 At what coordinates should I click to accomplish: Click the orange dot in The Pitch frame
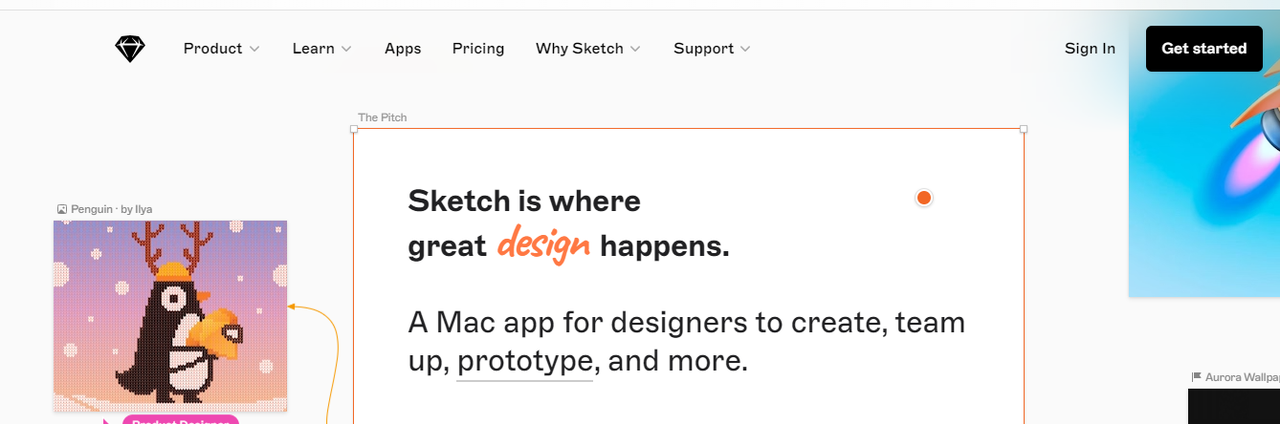pyautogui.click(x=924, y=198)
